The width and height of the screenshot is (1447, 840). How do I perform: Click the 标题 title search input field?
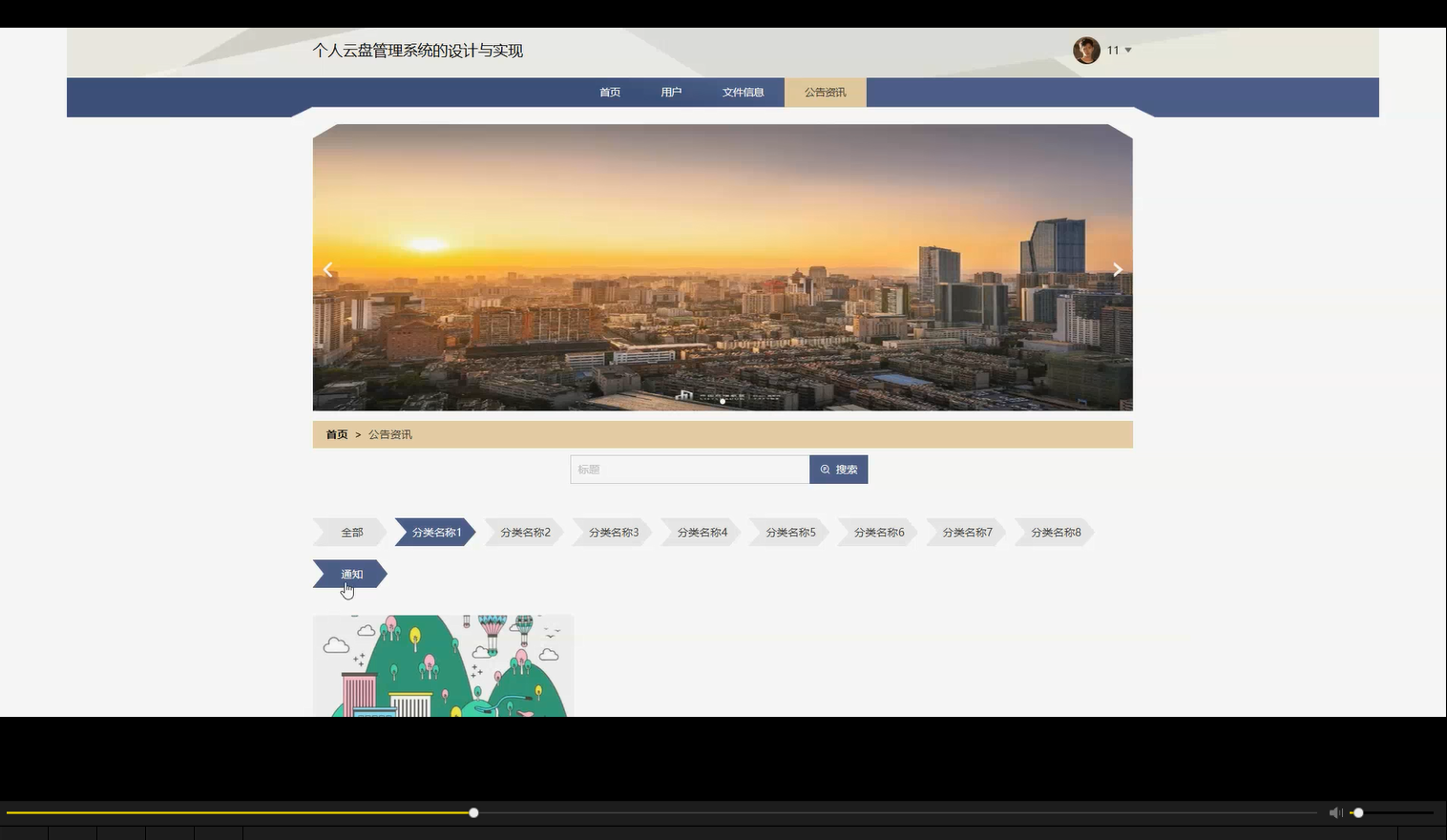[689, 469]
